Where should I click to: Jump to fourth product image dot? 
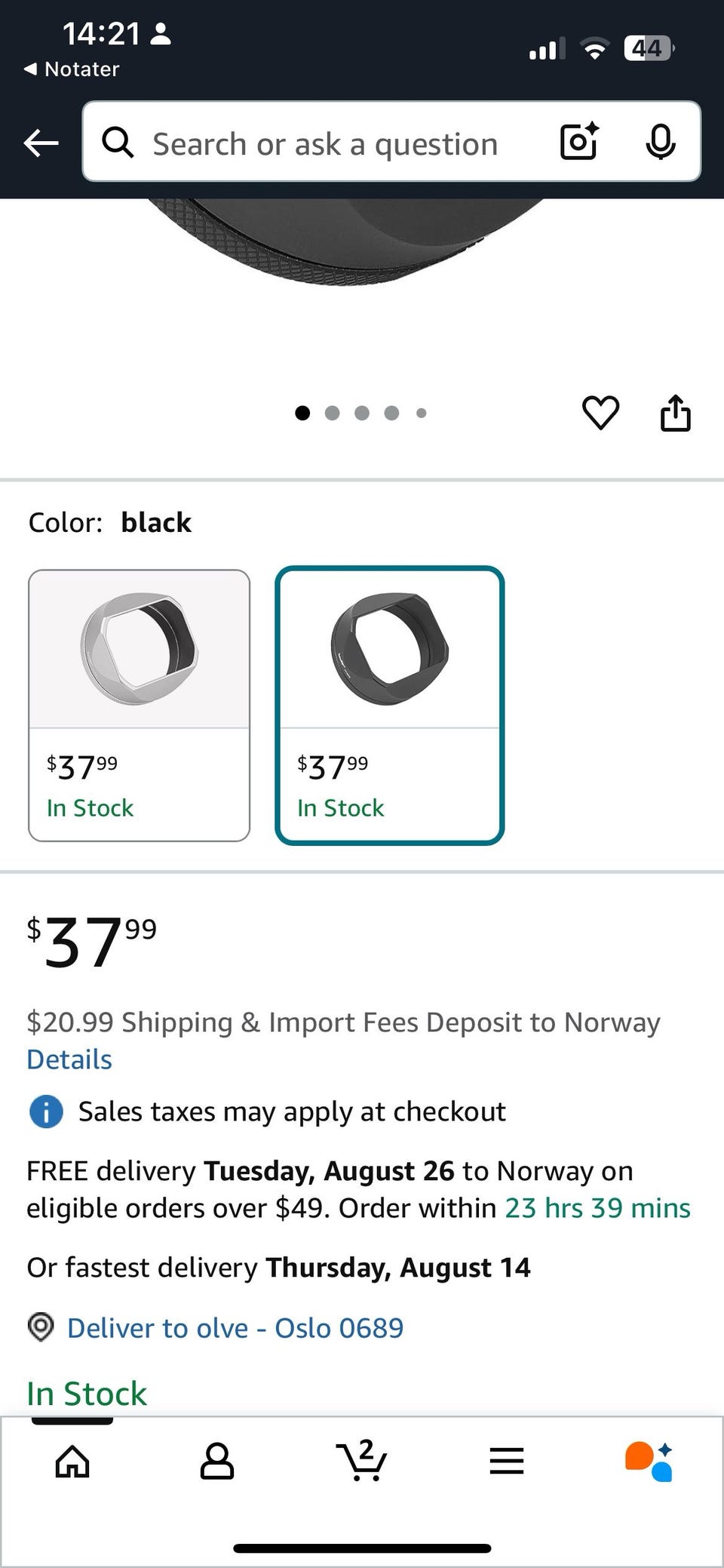391,413
